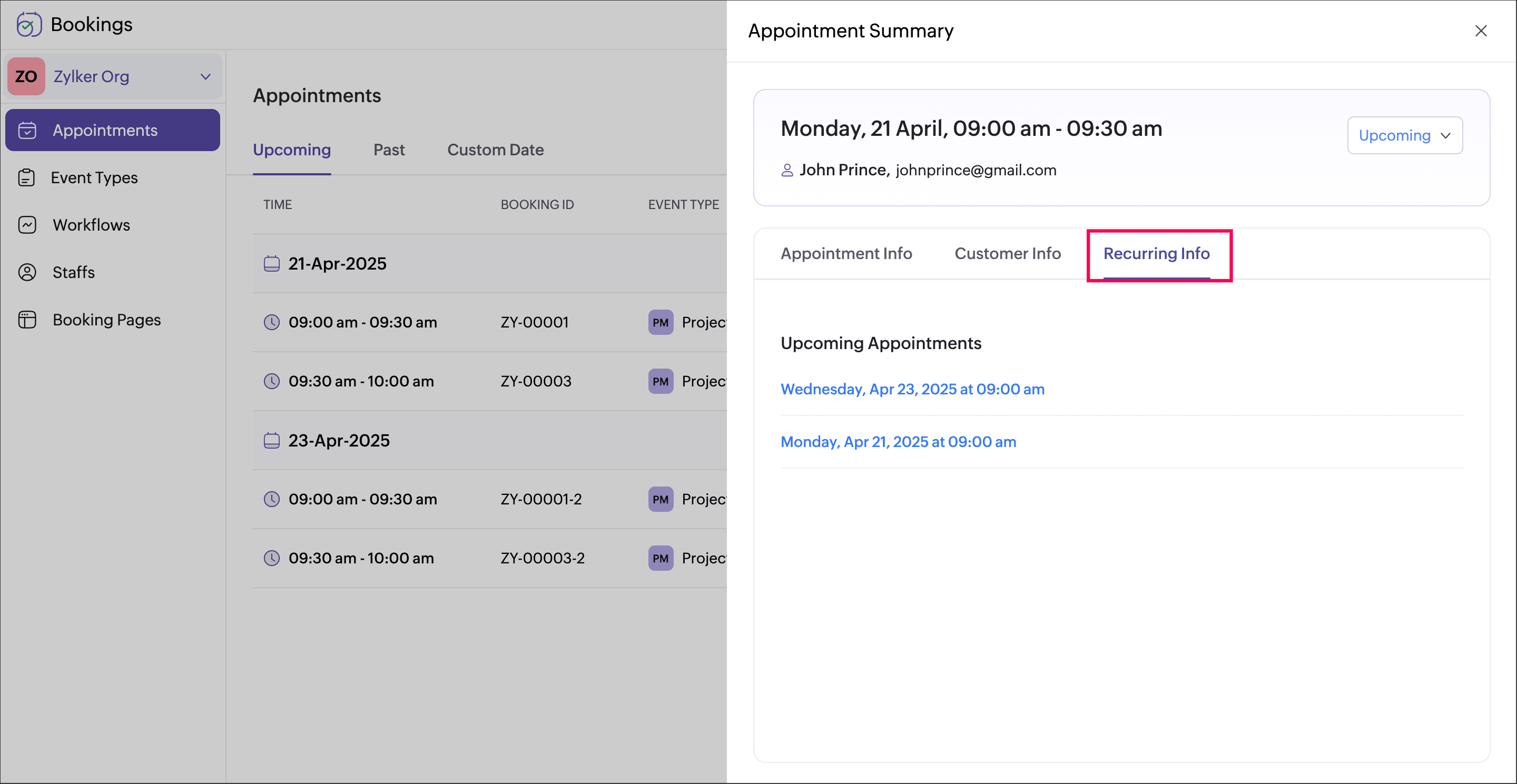Click the Bookings logo icon

click(29, 25)
